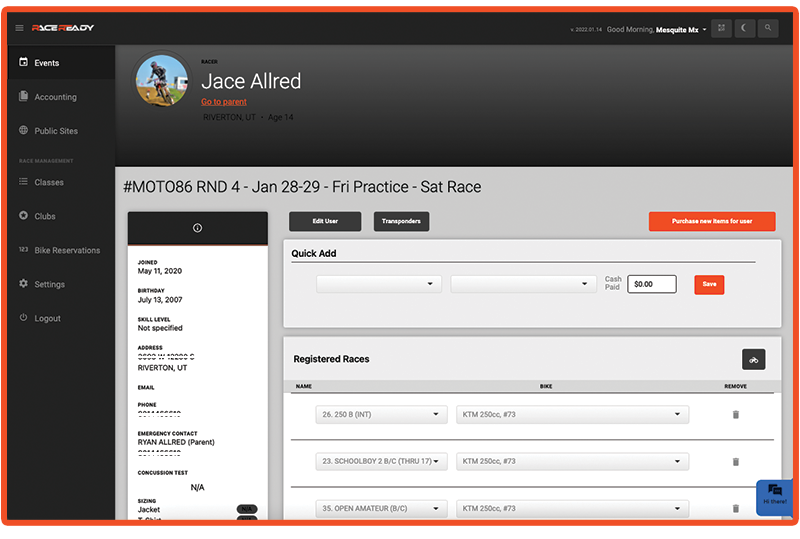Click the BIKE column header
The width and height of the screenshot is (800, 539).
(546, 386)
